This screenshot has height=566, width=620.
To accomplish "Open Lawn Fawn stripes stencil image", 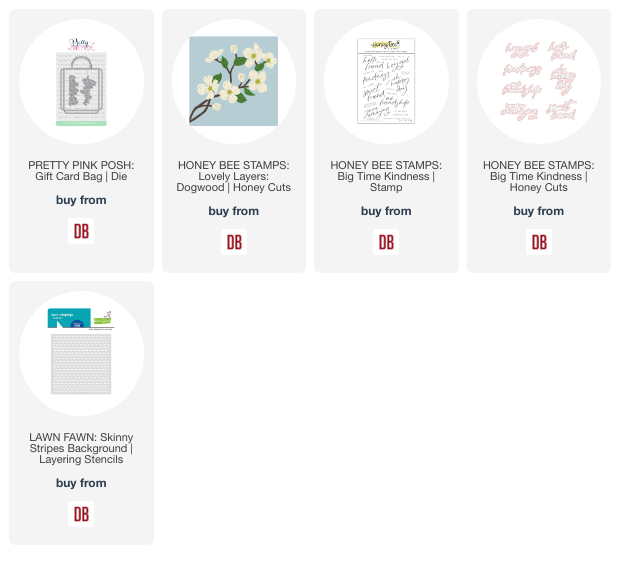I will pos(81,353).
